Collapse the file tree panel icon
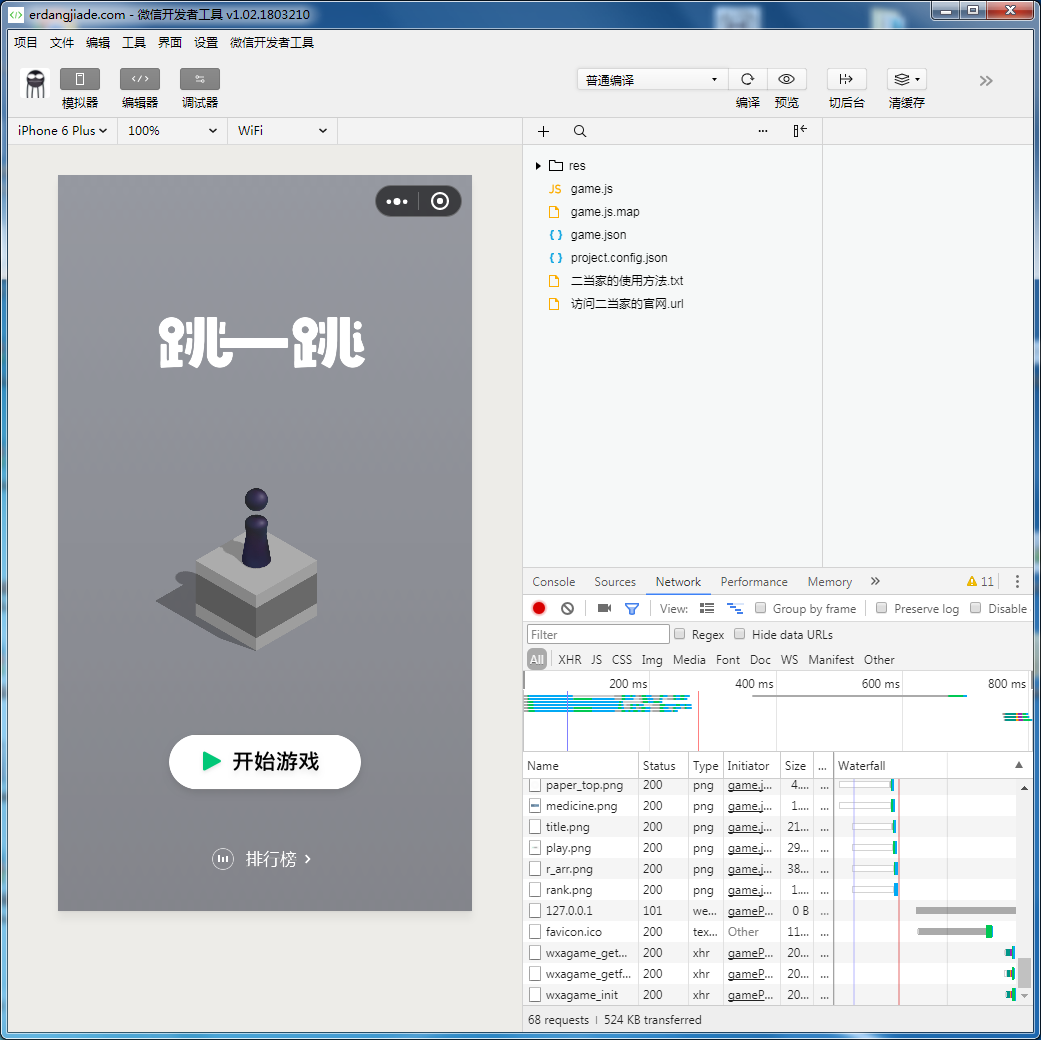The width and height of the screenshot is (1041, 1040). tap(800, 131)
